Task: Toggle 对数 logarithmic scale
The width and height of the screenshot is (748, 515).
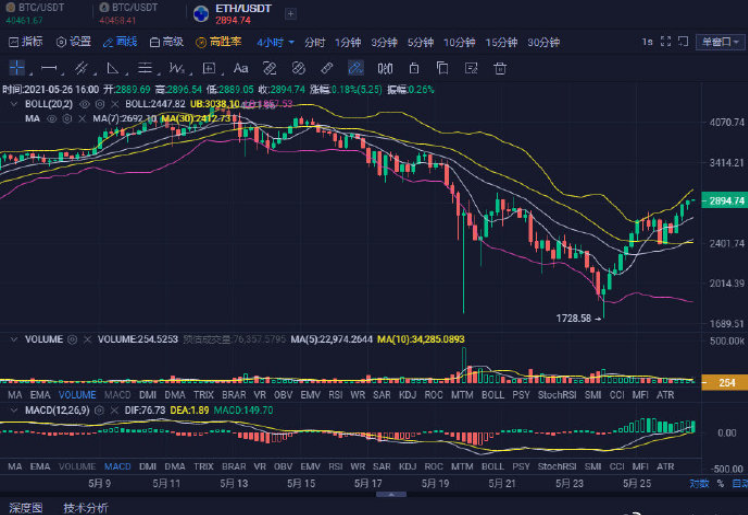Action: coord(699,484)
